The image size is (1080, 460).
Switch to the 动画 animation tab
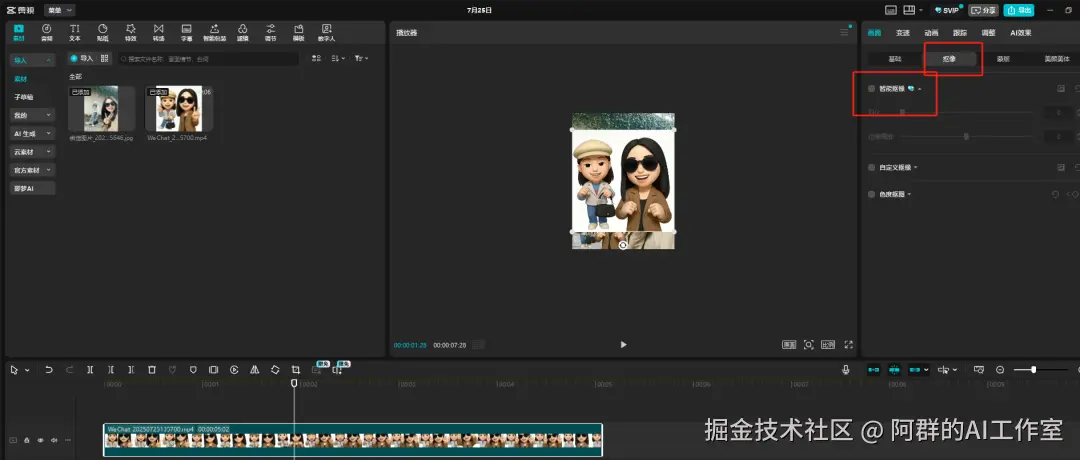point(931,32)
